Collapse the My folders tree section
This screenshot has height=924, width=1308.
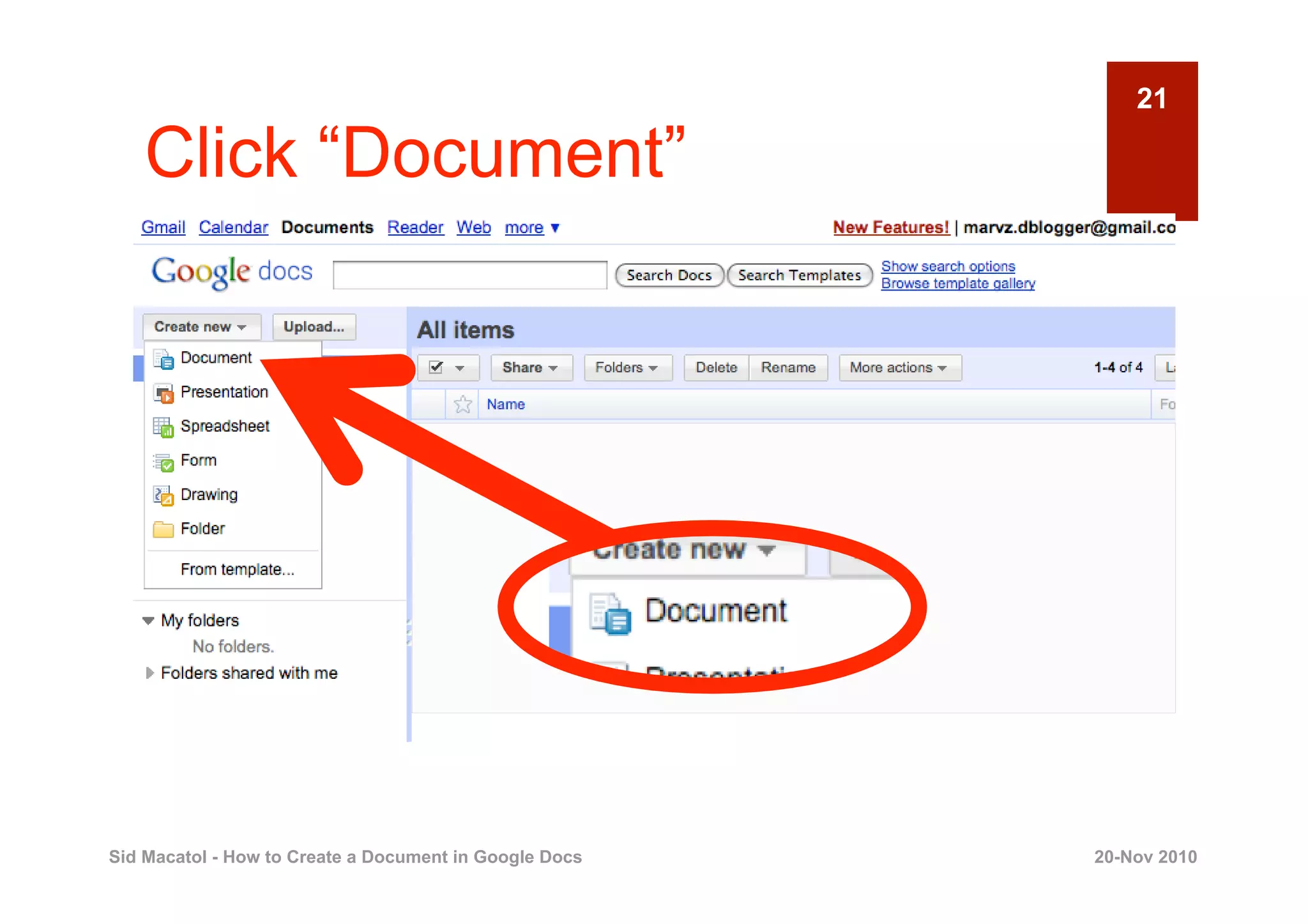coord(148,621)
